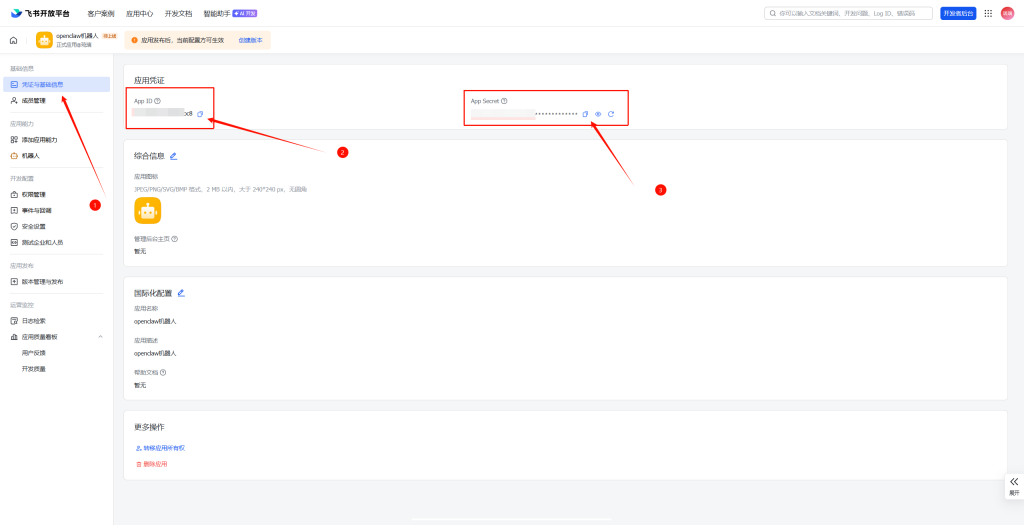Open the App ID help tooltip icon
The width and height of the screenshot is (1024, 525).
pyautogui.click(x=157, y=101)
